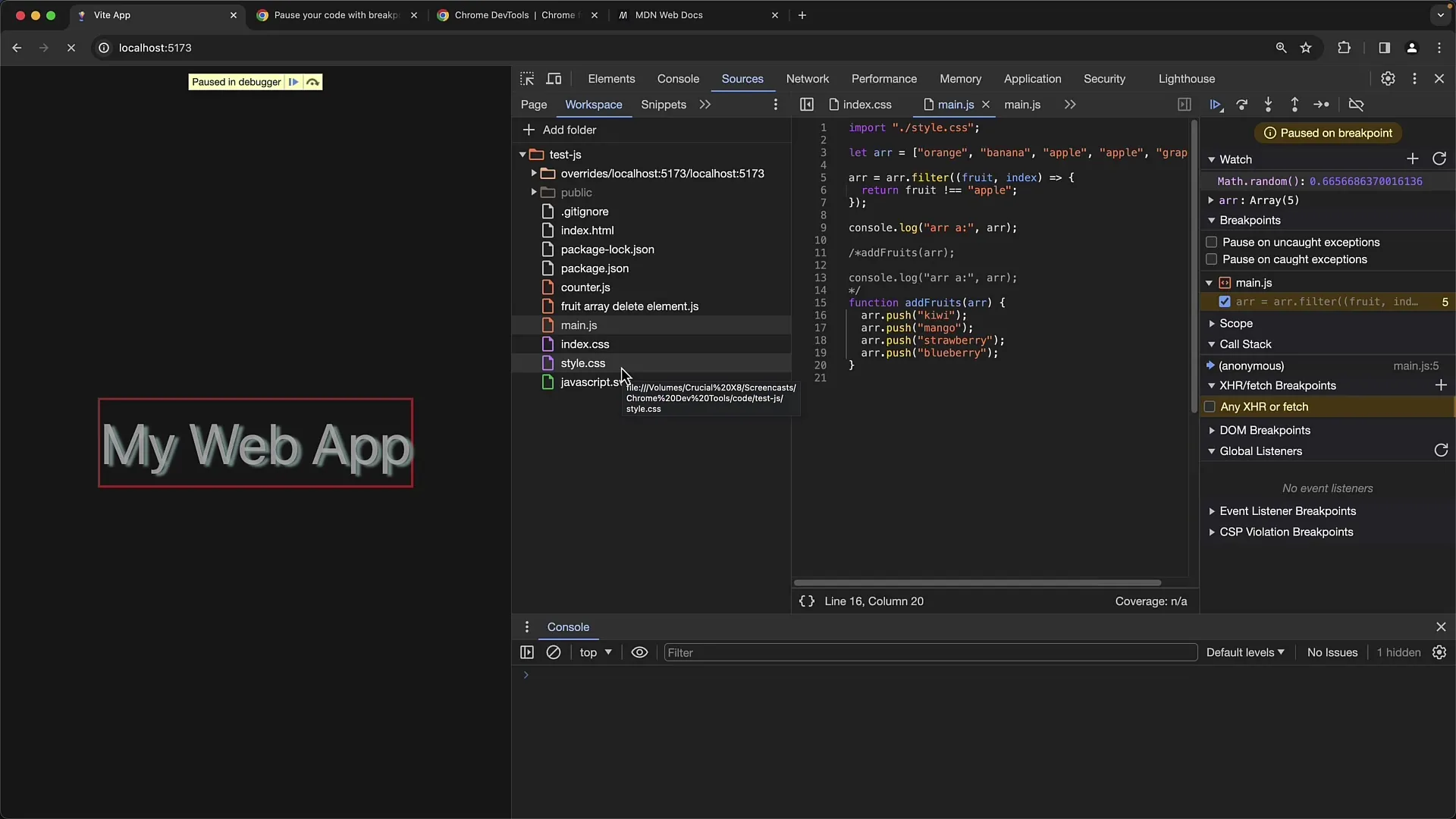Switch to the Page navigator tab
The image size is (1456, 819).
click(x=534, y=105)
